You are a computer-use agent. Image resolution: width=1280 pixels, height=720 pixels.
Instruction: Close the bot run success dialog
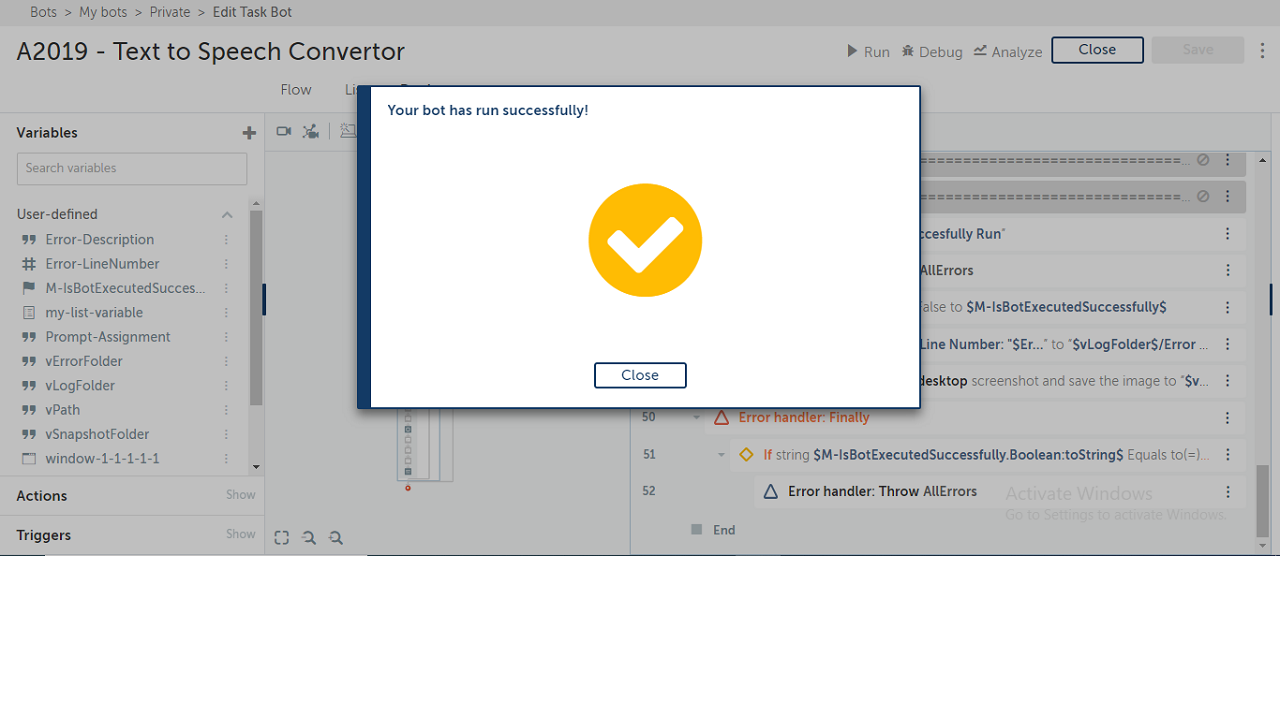640,375
